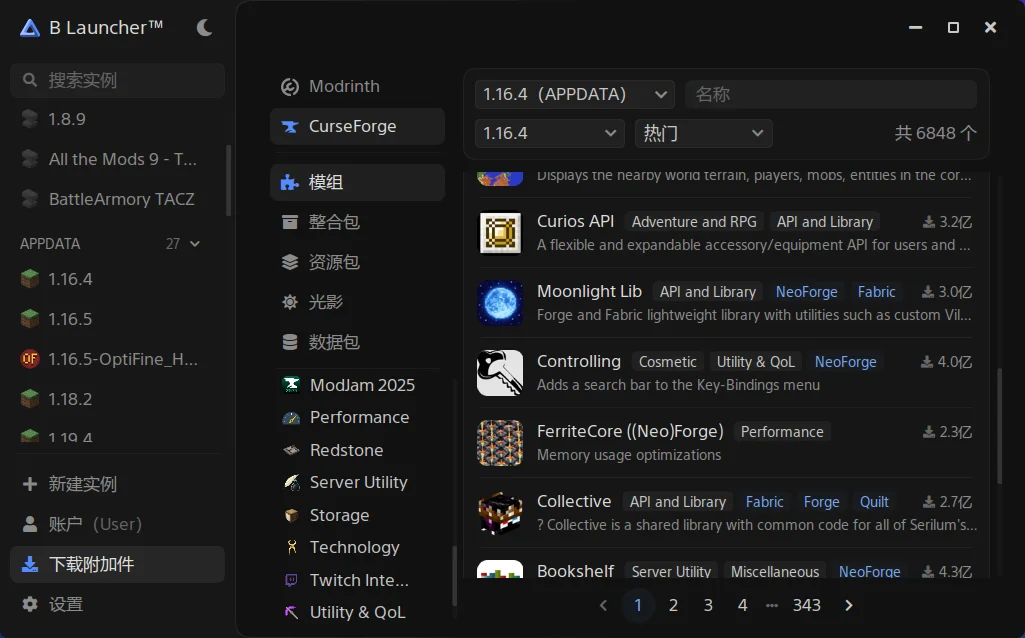
Task: Click the search instances field
Action: [x=118, y=80]
